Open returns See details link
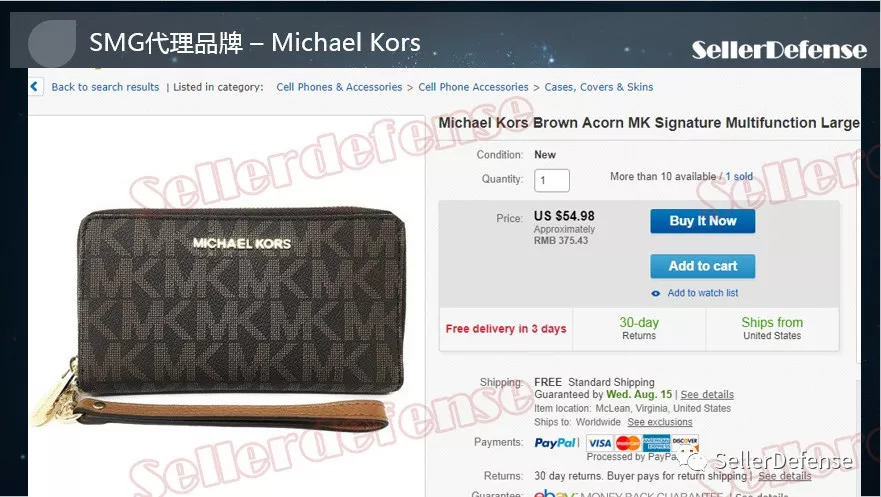Screen dimensions: 881x497 pyautogui.click(x=784, y=476)
